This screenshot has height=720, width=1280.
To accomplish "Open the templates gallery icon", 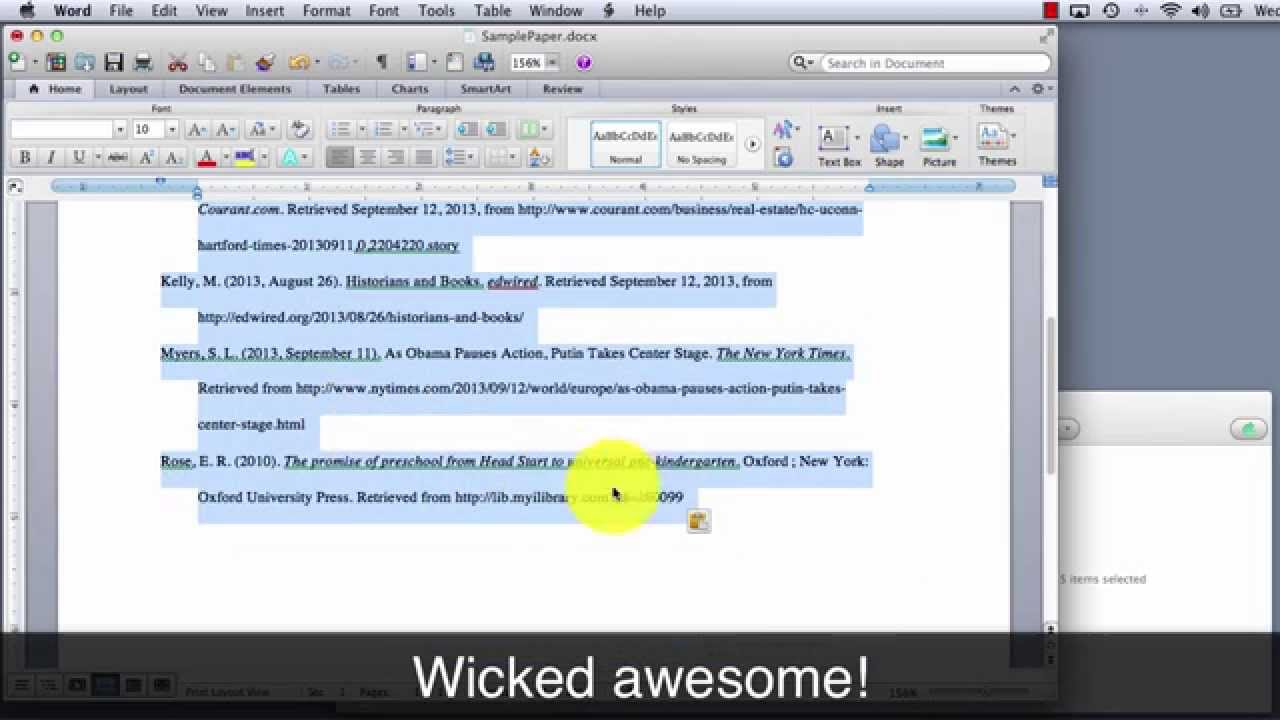I will tap(56, 63).
